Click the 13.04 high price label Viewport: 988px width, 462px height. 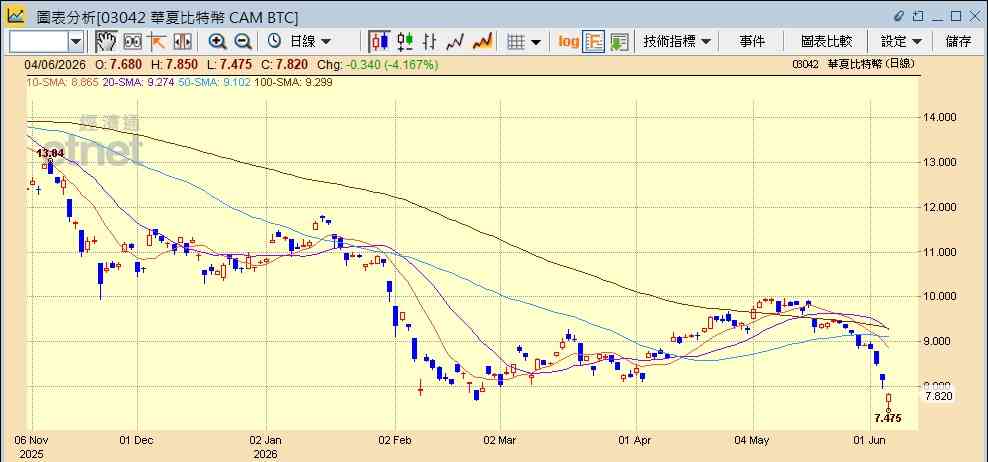pyautogui.click(x=50, y=153)
